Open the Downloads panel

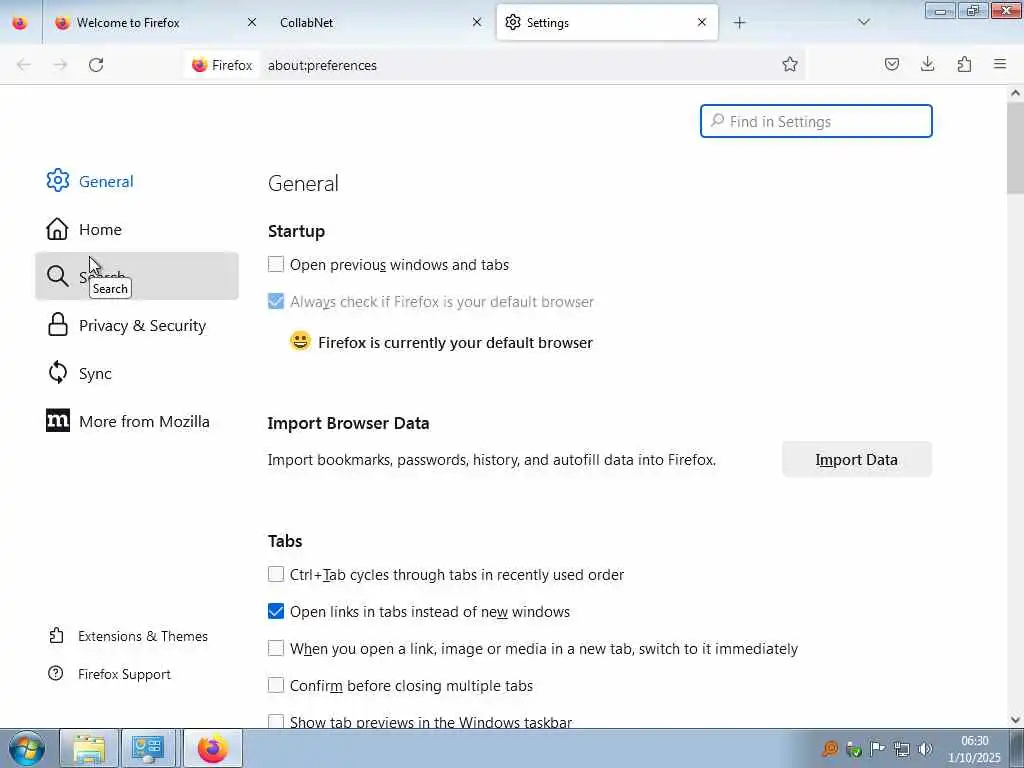point(927,64)
